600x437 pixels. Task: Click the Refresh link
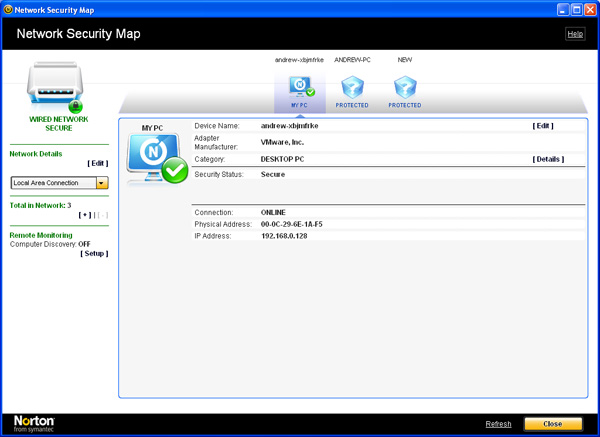coord(498,424)
